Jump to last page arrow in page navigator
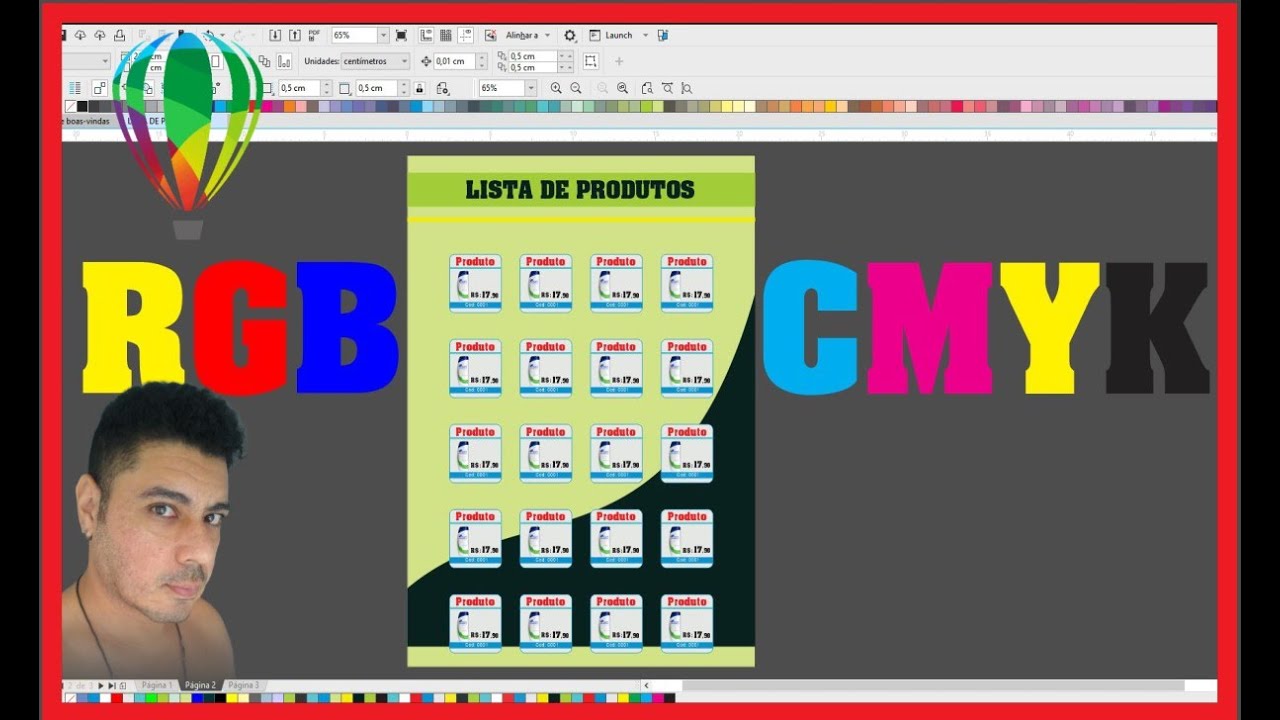 [x=112, y=686]
